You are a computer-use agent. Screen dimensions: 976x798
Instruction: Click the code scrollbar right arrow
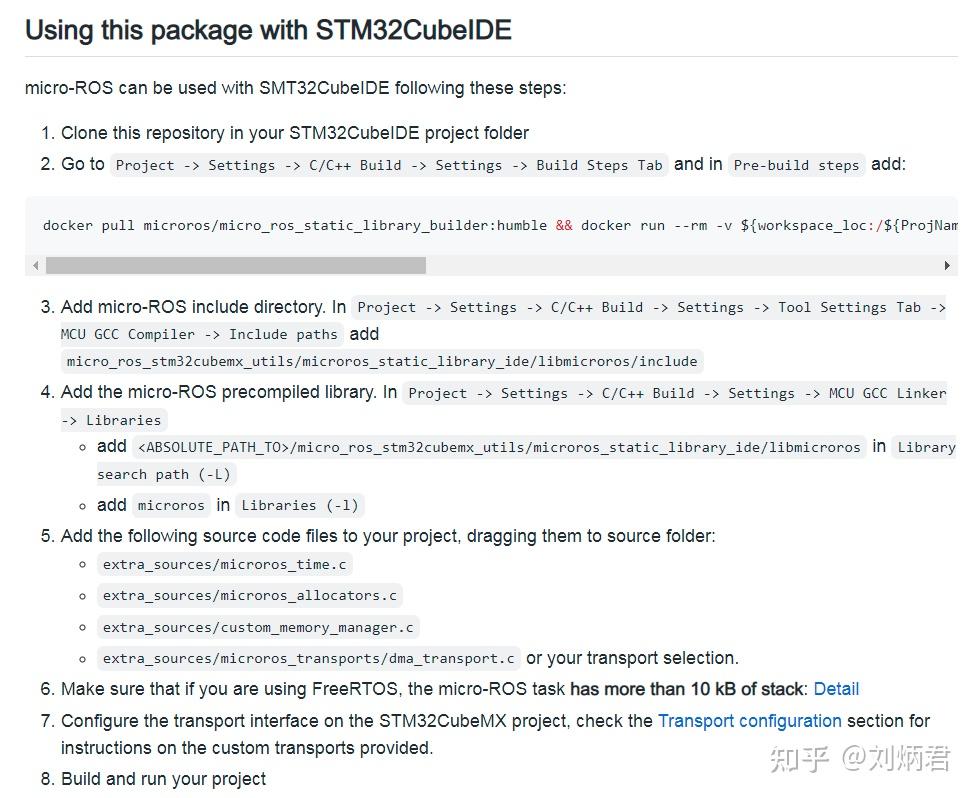point(947,266)
